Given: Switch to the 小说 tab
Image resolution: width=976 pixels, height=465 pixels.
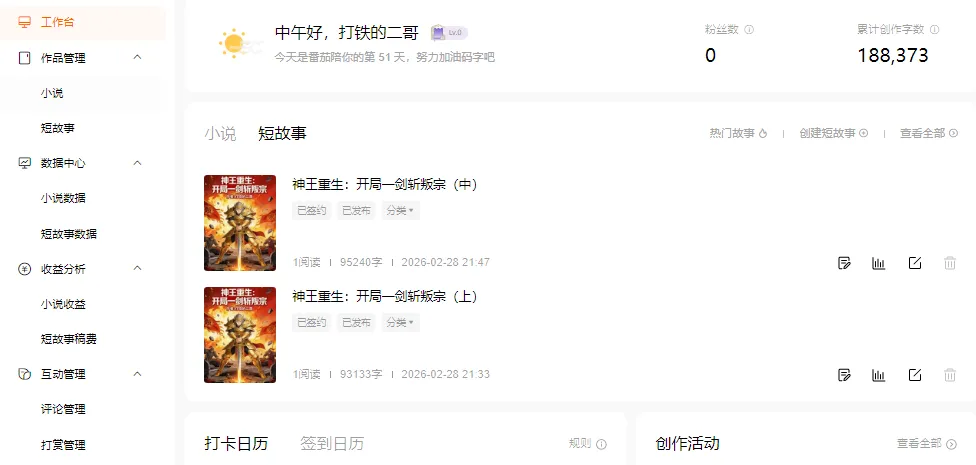Looking at the screenshot, I should click(x=220, y=133).
